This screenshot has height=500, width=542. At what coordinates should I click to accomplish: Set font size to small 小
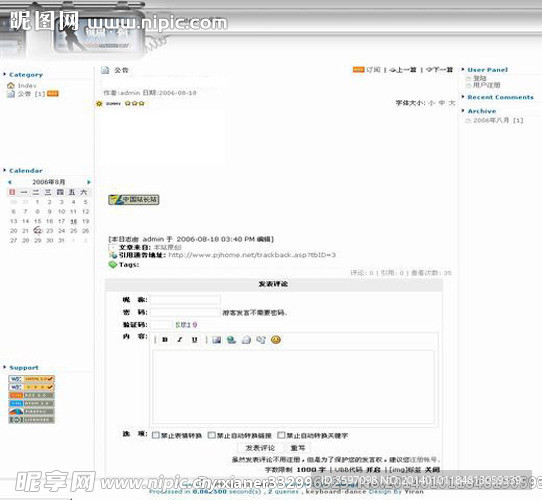(x=432, y=103)
